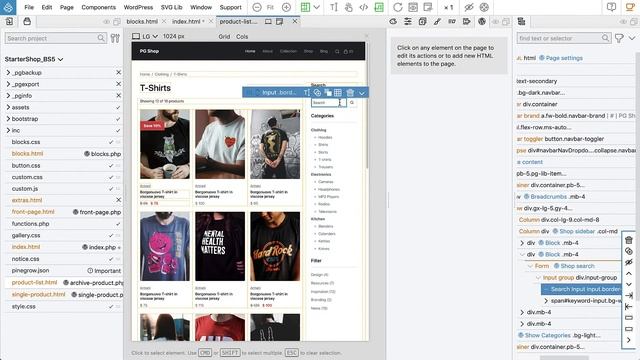The height and width of the screenshot is (360, 640).
Task: Expand the selected element toolbar chevron
Action: [x=362, y=93]
